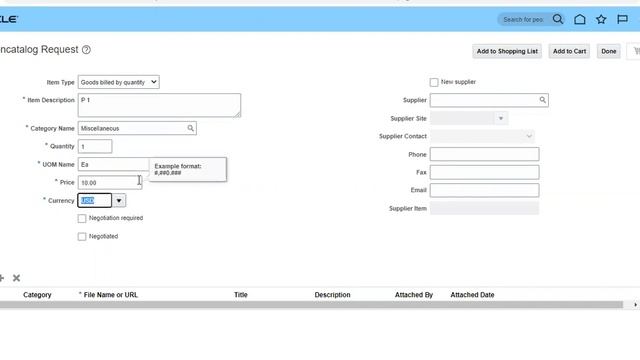Check Negotiation required box

click(x=82, y=218)
